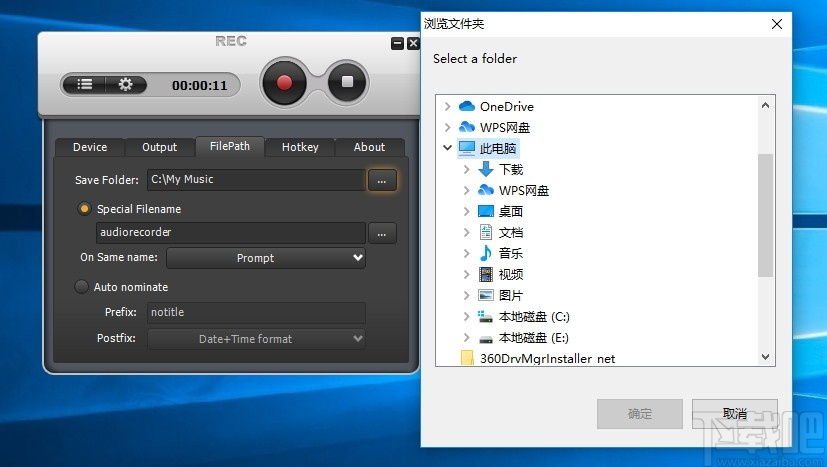
Task: Expand the 图片 folder node
Action: coord(466,296)
